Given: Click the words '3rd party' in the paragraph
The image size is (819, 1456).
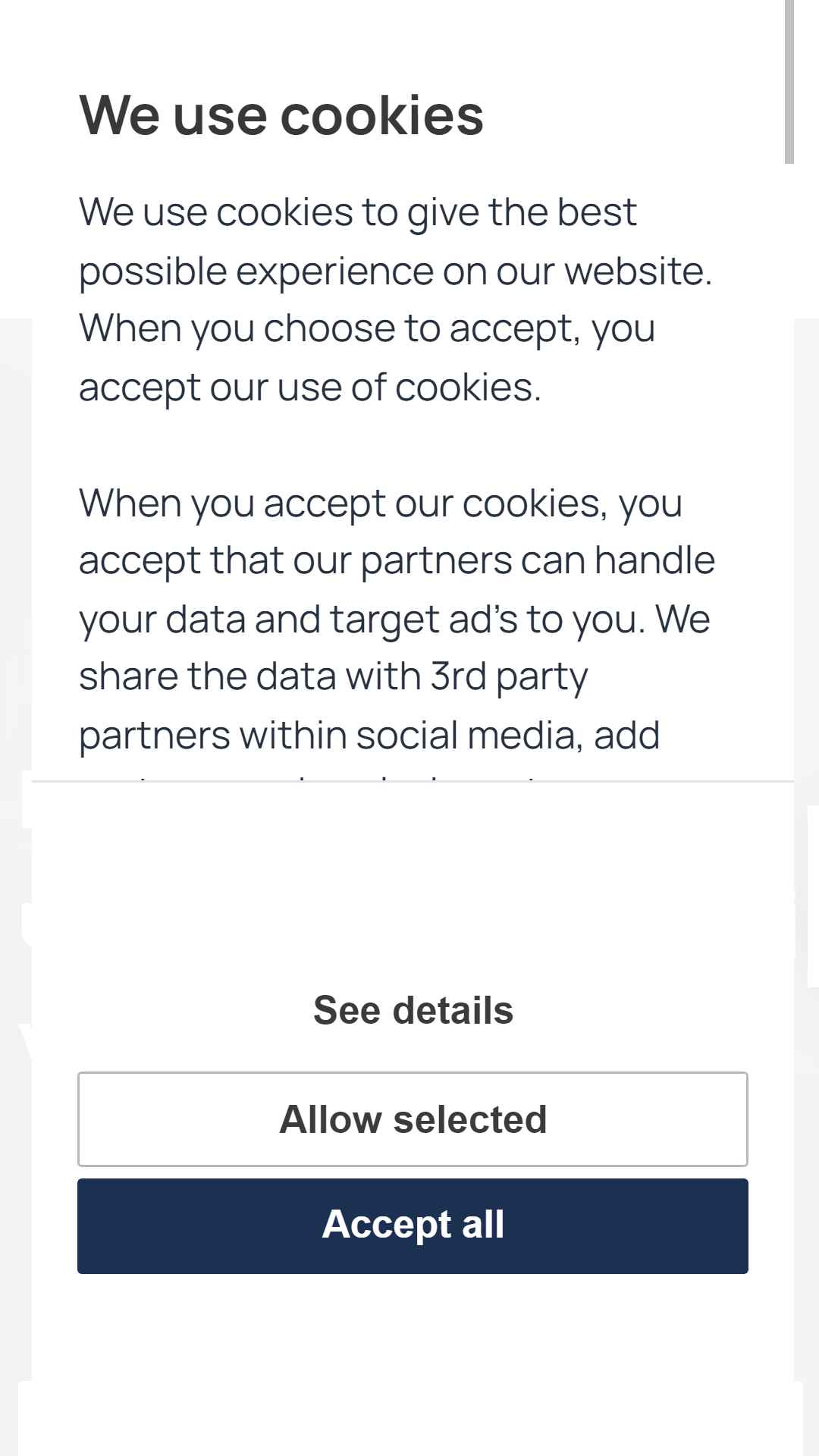Looking at the screenshot, I should pyautogui.click(x=510, y=676).
